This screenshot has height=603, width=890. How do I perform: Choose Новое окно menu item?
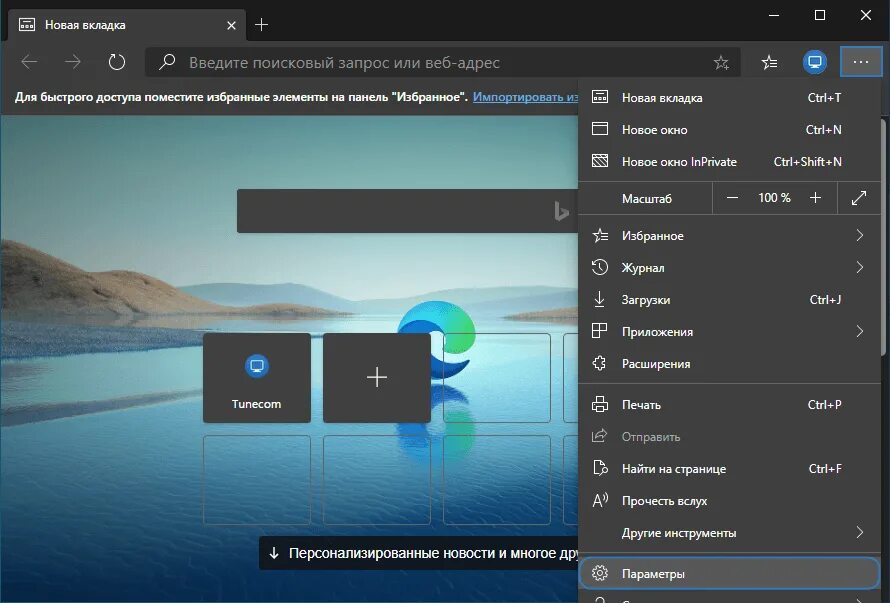click(729, 129)
